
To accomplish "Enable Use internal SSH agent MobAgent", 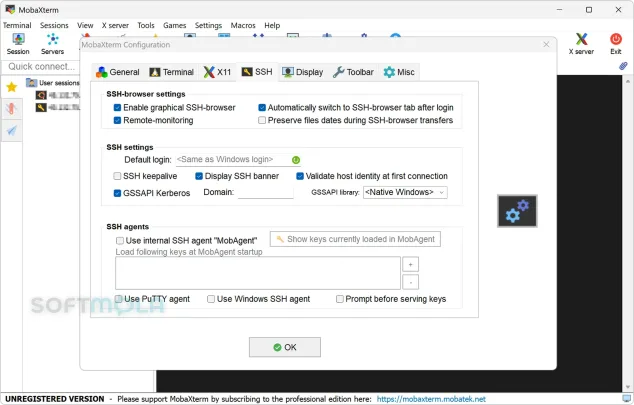I will pos(120,241).
